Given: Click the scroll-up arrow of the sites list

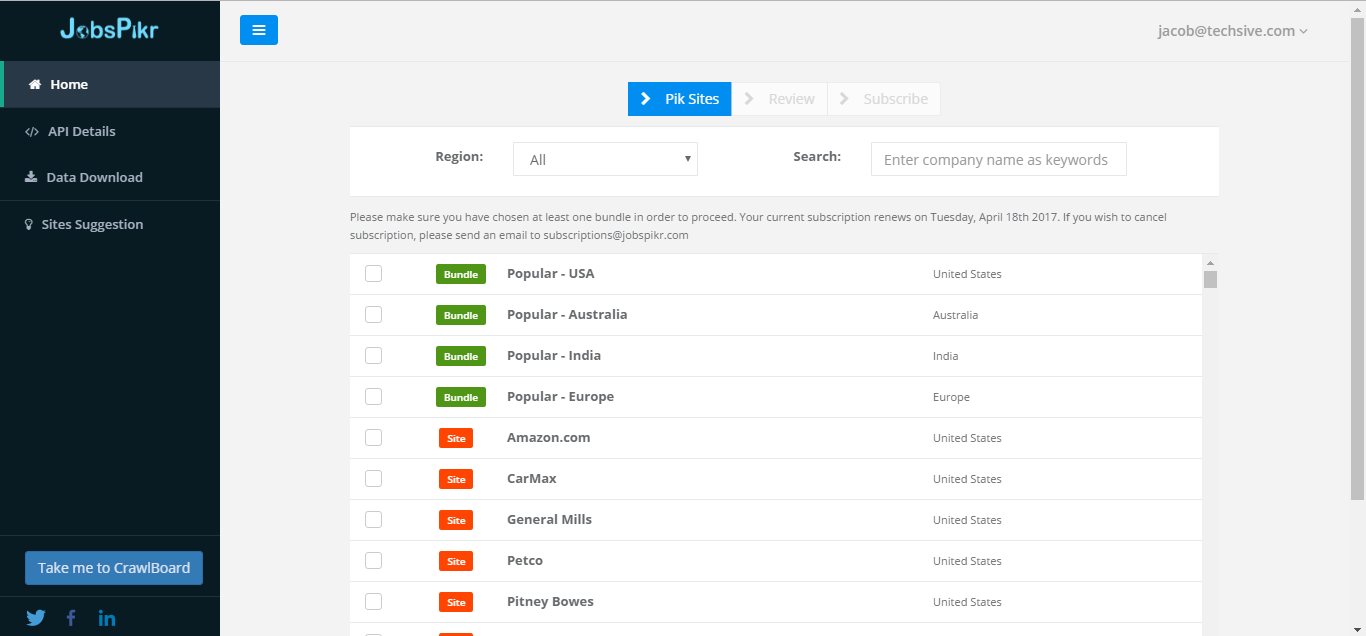Looking at the screenshot, I should [x=1210, y=262].
